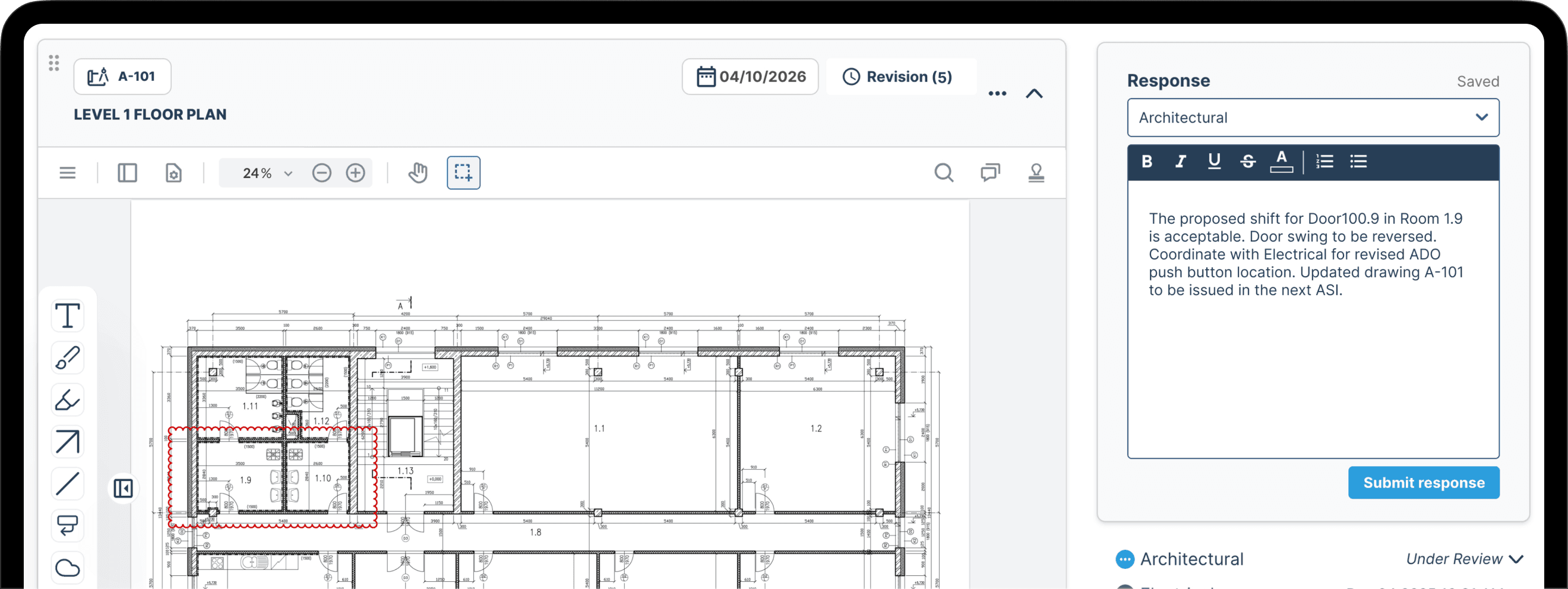Click room label 1.2 on the plan
The image size is (1568, 589).
[x=816, y=428]
